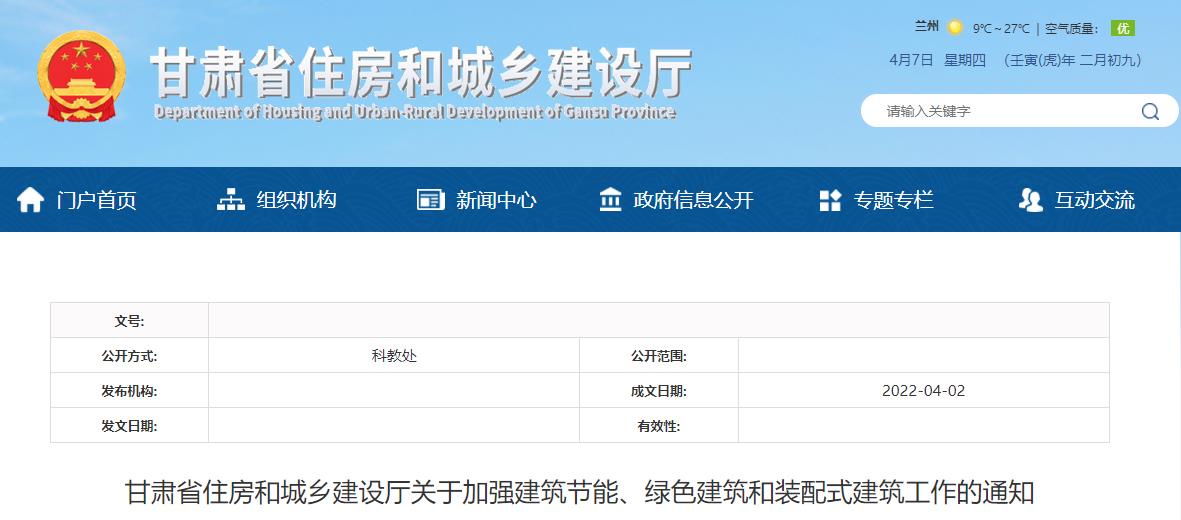
Task: Click the newspaper icon beside 新闻中心
Action: tap(431, 200)
